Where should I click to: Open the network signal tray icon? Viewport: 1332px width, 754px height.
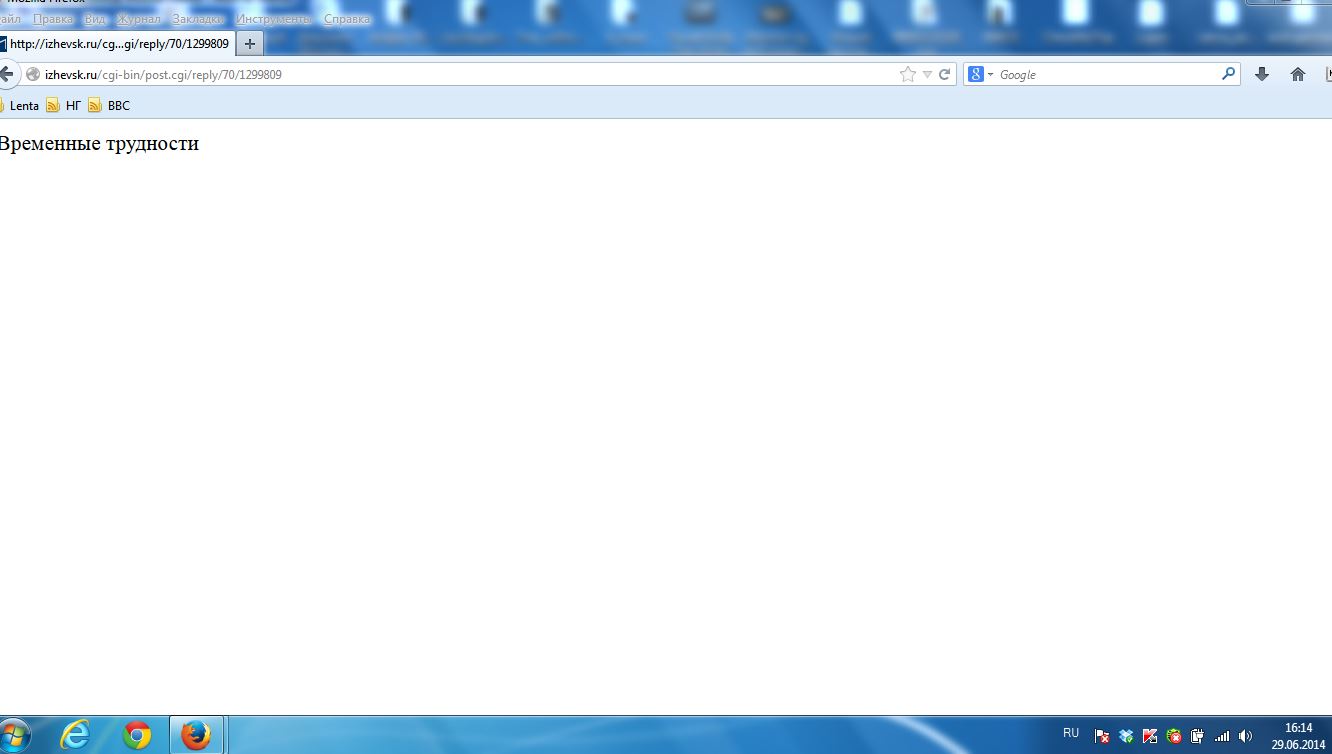(1221, 736)
